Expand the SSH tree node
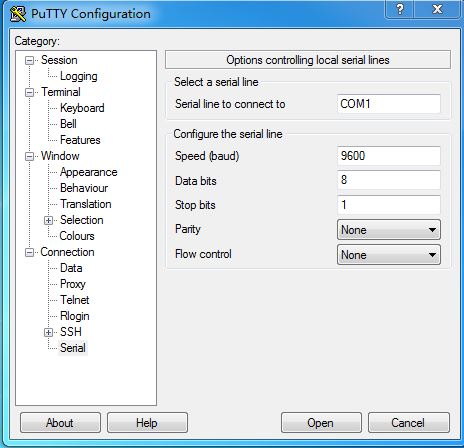Image resolution: width=464 pixels, height=448 pixels. click(x=48, y=332)
